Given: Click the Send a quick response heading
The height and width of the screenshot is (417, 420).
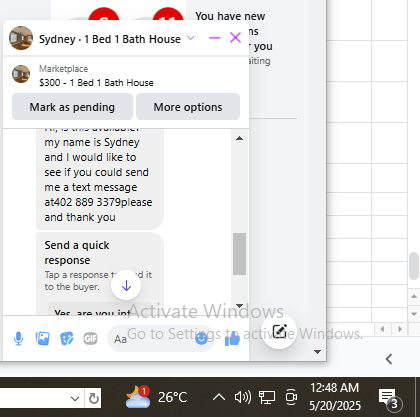Looking at the screenshot, I should 77,253.
